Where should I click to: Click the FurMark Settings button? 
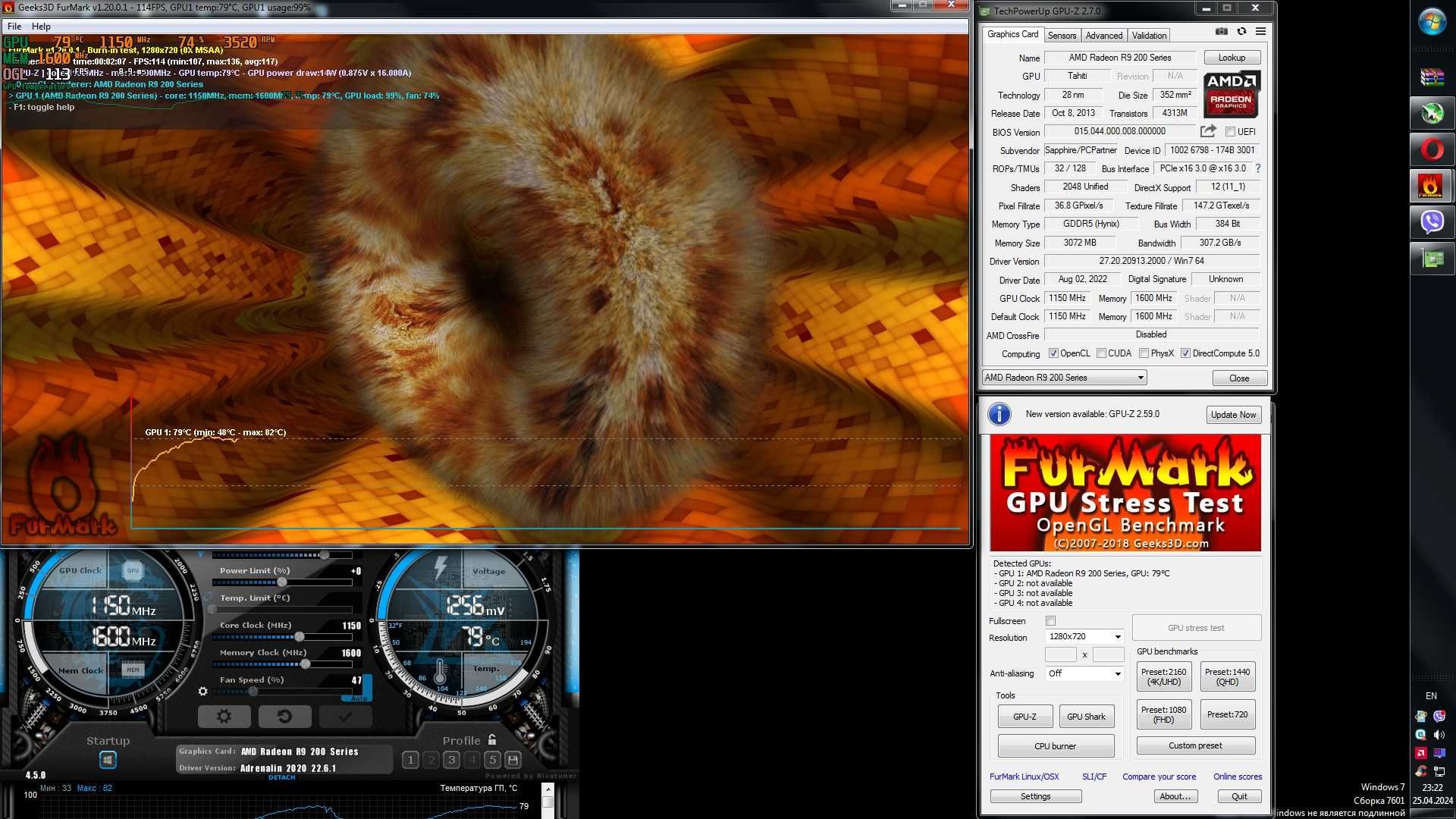1035,796
